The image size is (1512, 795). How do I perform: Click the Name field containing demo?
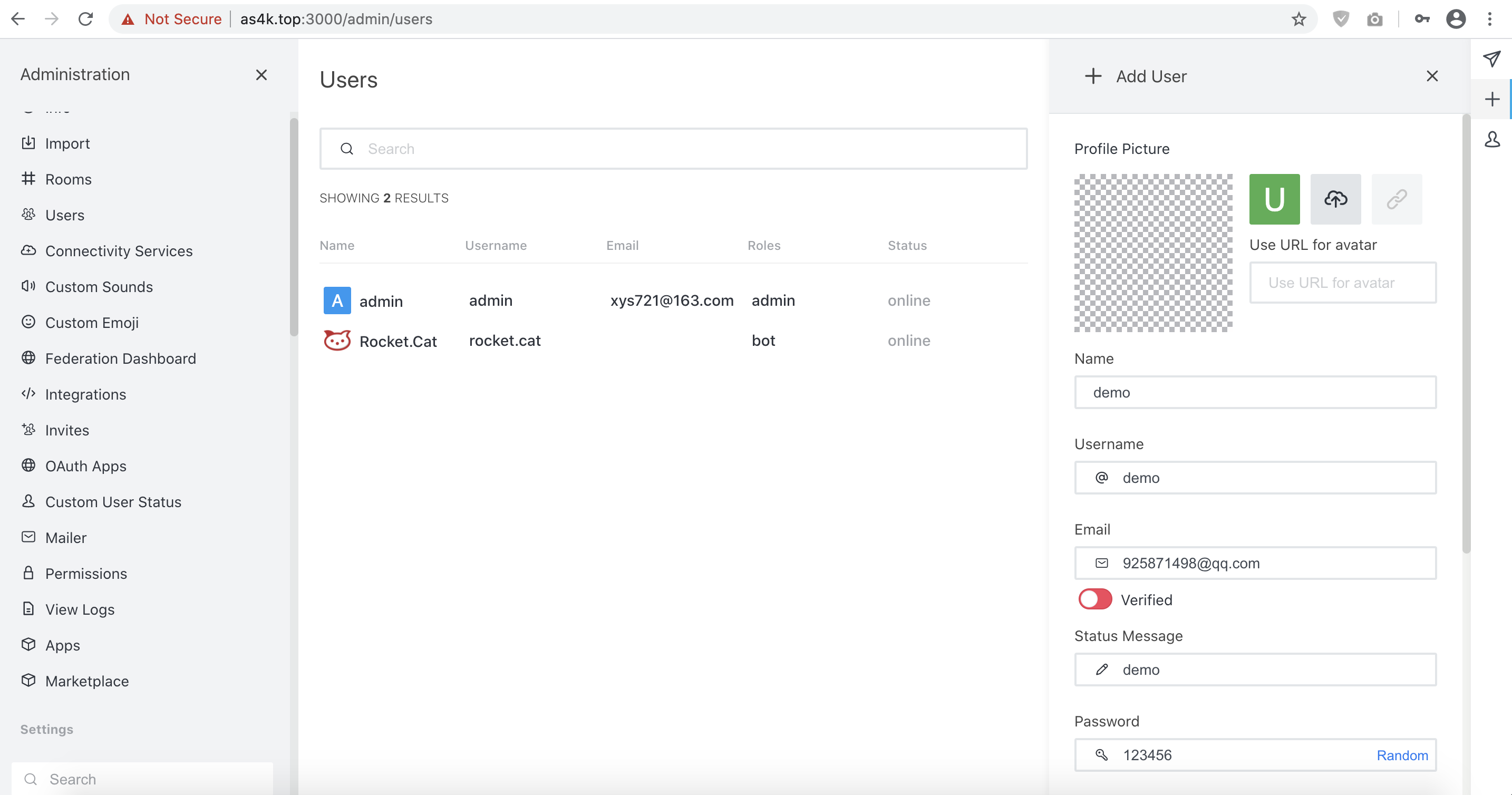click(x=1255, y=392)
